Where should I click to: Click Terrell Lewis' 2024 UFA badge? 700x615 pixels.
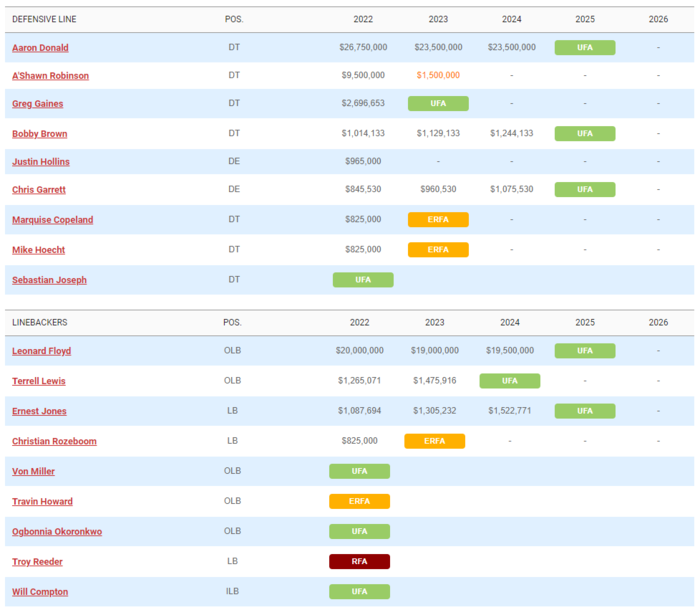click(510, 381)
